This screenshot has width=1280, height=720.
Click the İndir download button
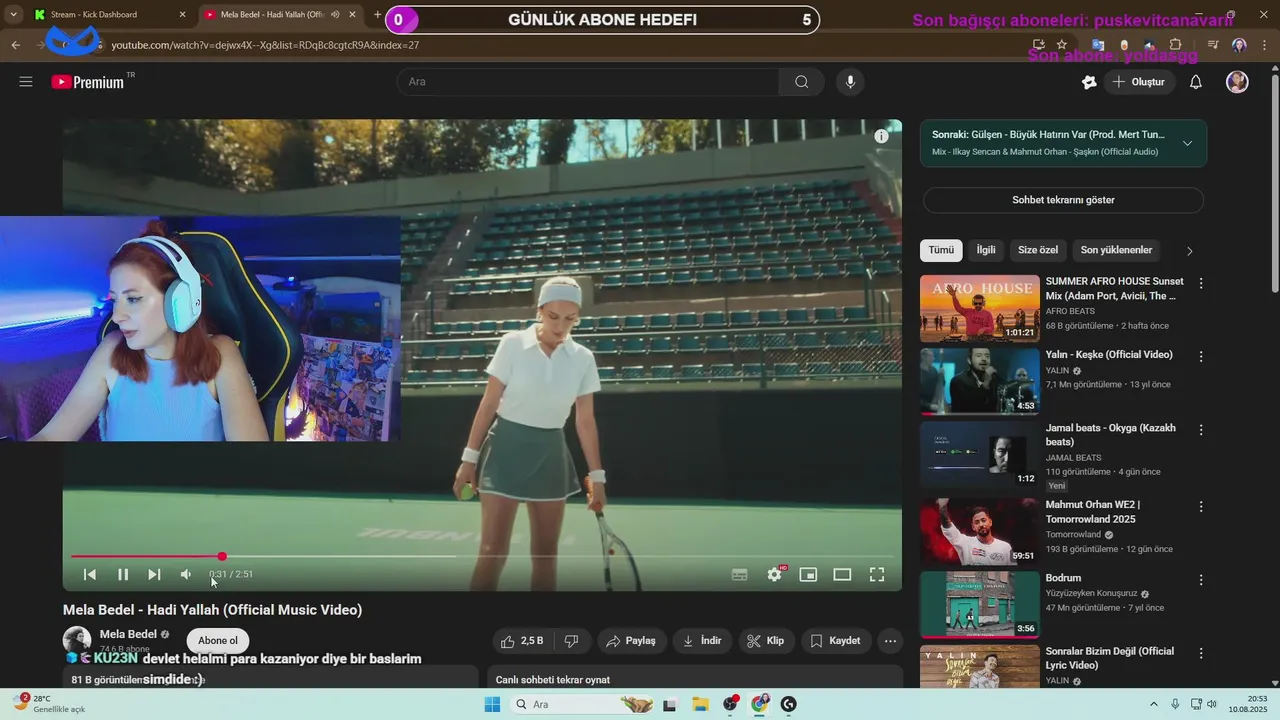tap(702, 641)
